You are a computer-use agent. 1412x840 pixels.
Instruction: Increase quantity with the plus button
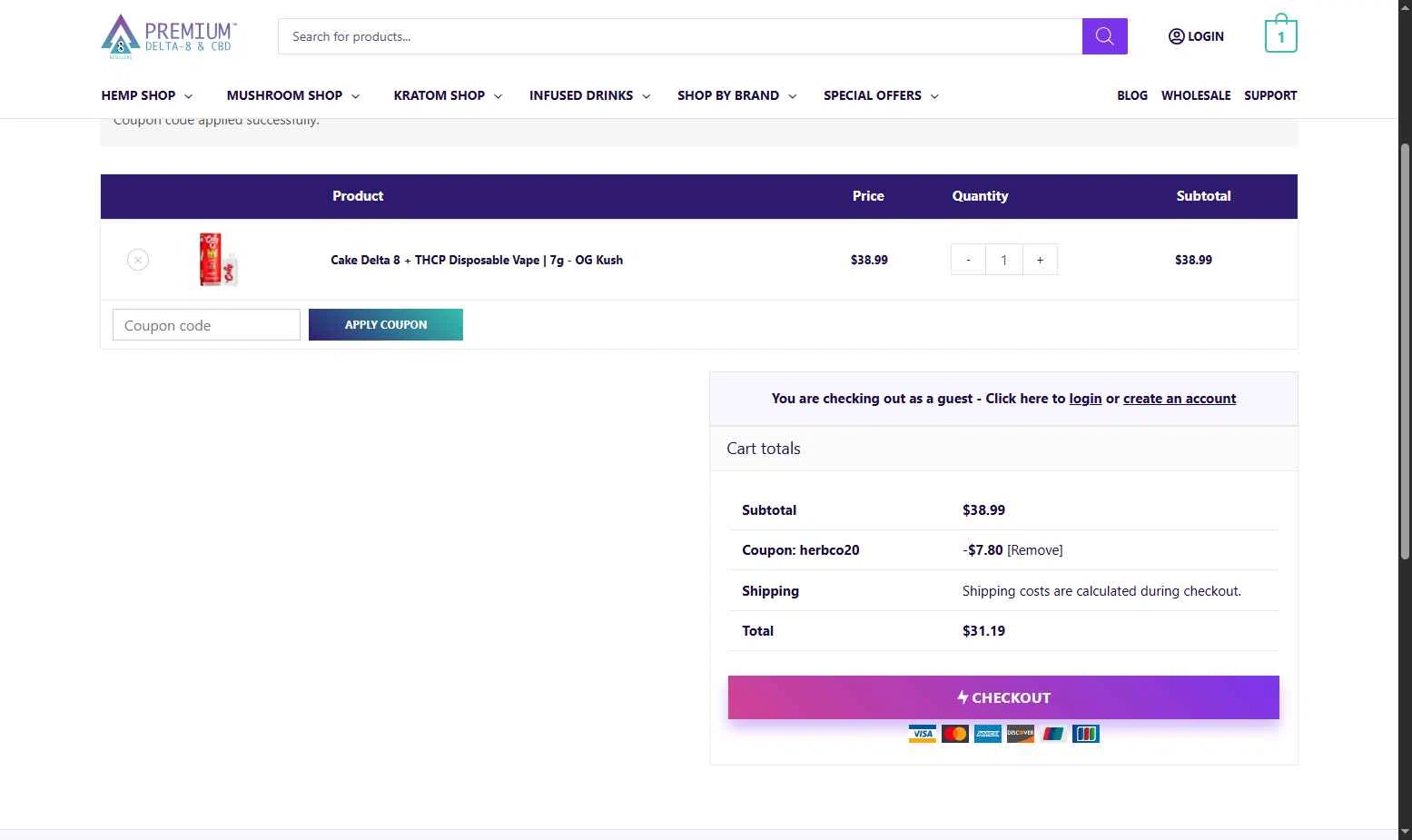click(1040, 260)
